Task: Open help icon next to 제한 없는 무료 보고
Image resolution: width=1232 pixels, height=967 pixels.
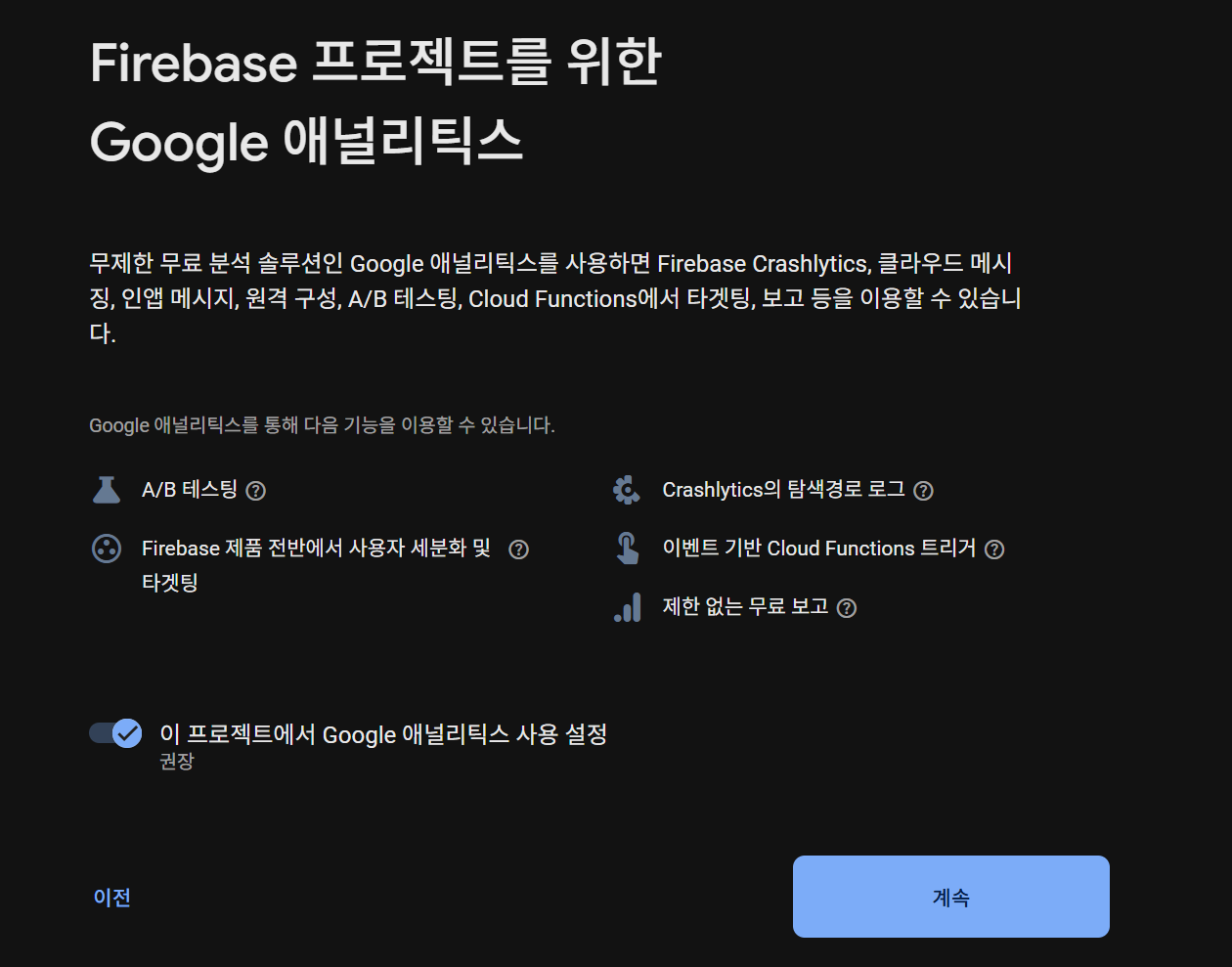Action: (847, 608)
